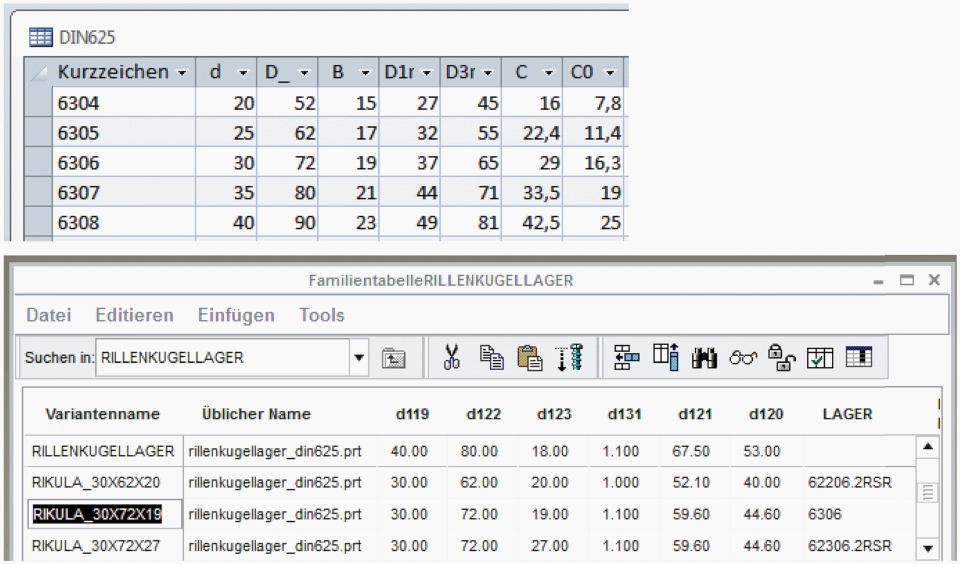This screenshot has height=564, width=960.
Task: Click the paste clipboard icon
Action: tap(530, 357)
